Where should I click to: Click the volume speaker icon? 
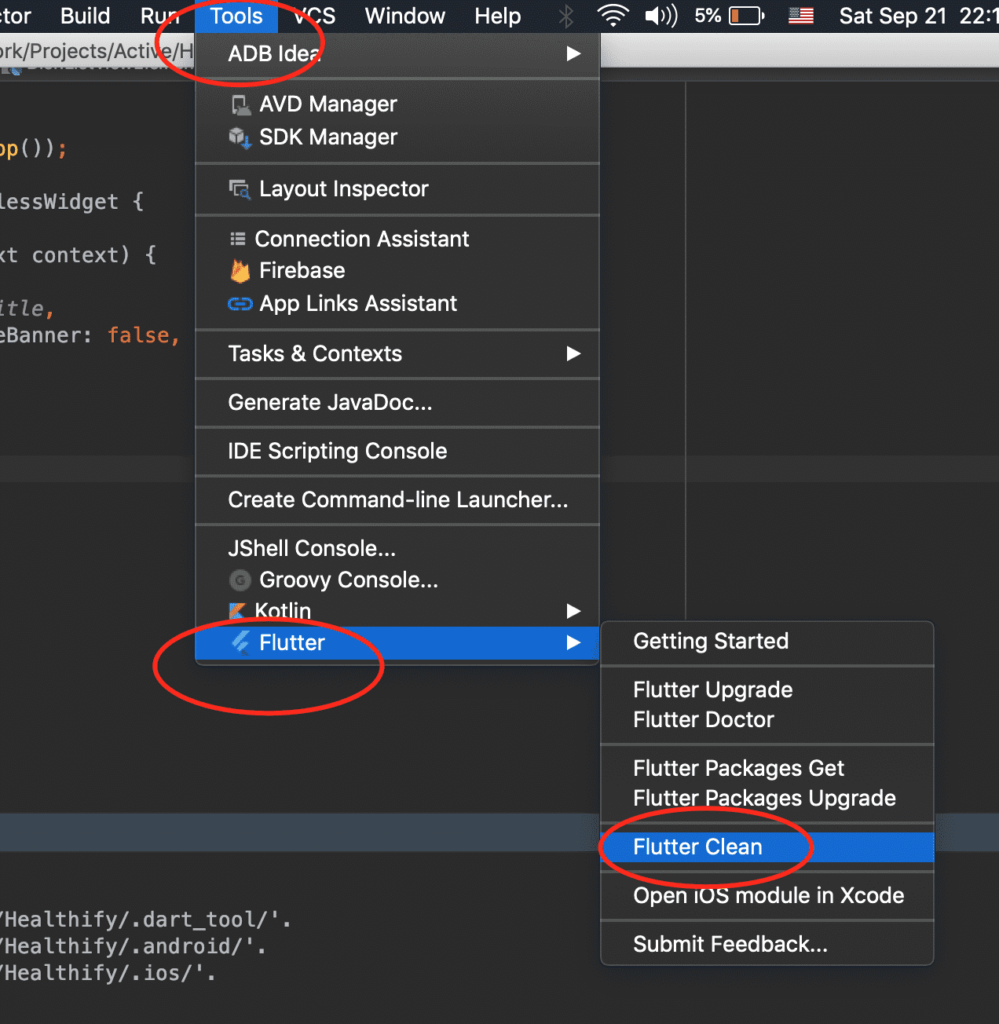[x=661, y=16]
